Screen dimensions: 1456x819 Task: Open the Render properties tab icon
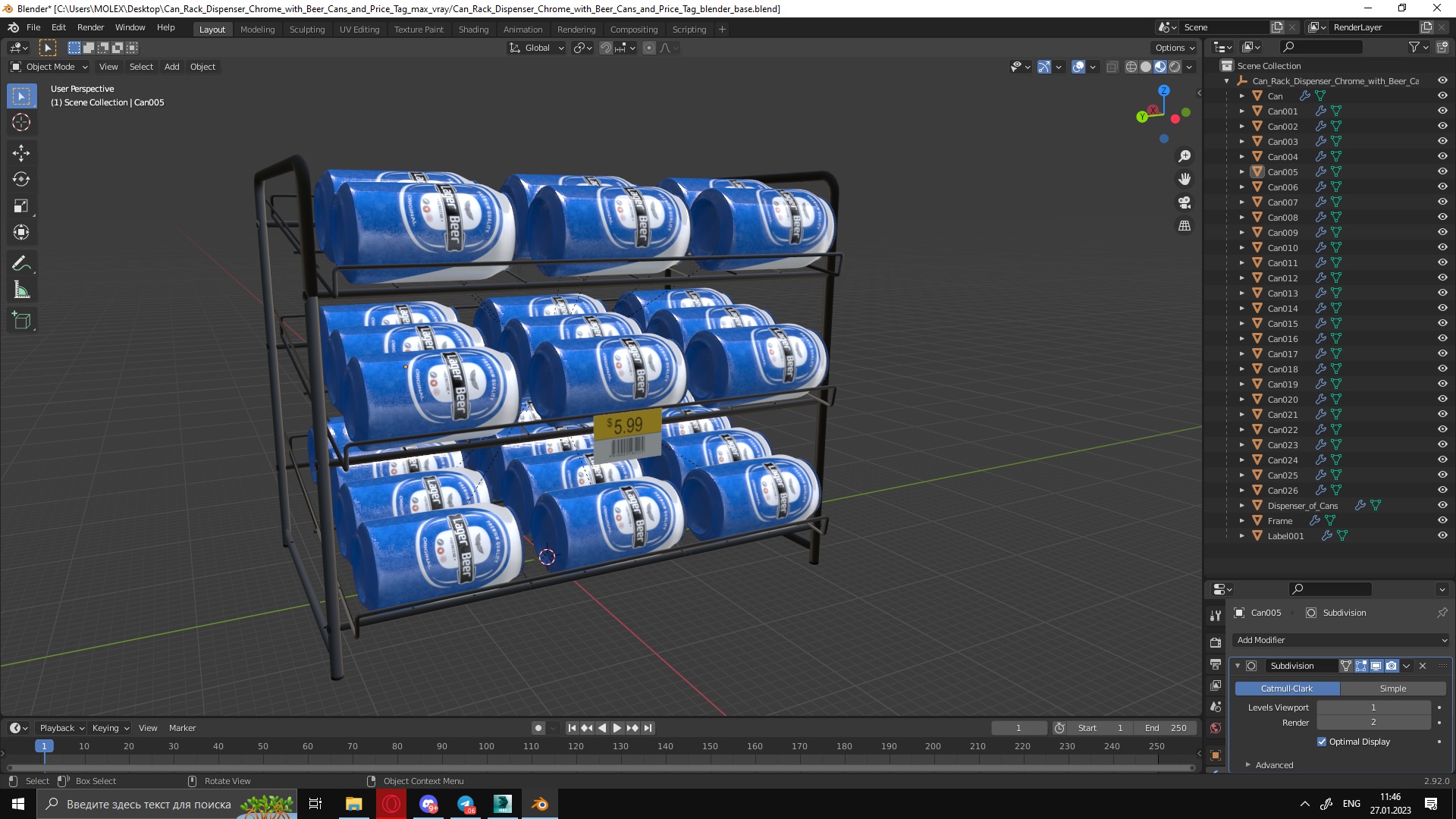pos(1216,642)
